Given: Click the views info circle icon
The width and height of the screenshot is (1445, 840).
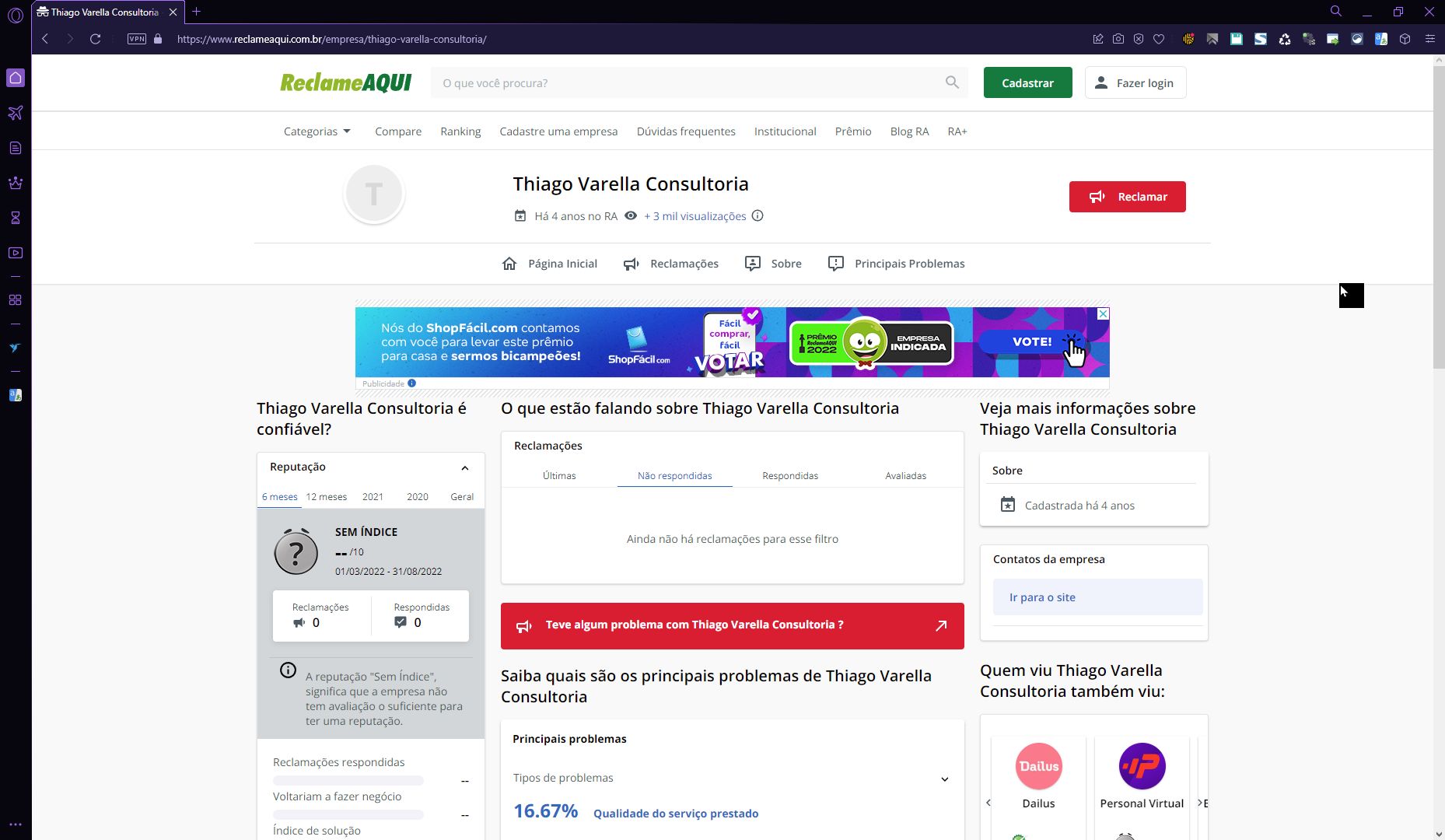Looking at the screenshot, I should tap(757, 215).
